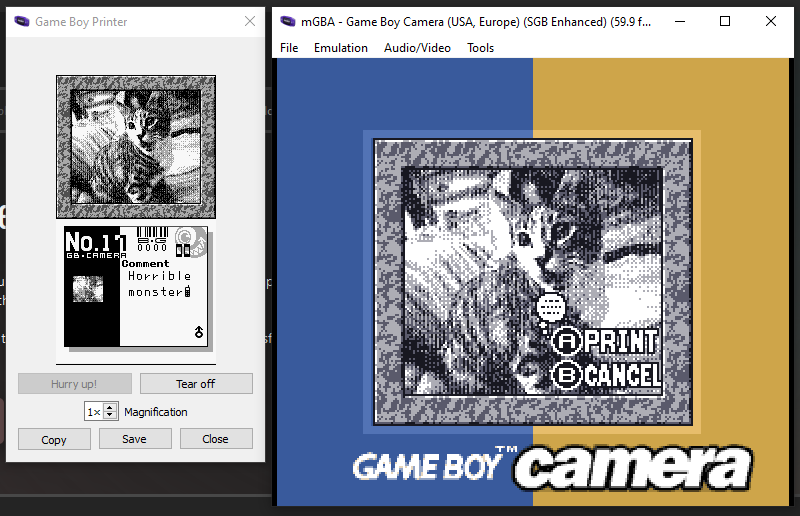
Task: Click the Close button in Game Boy Printer
Action: [x=216, y=439]
